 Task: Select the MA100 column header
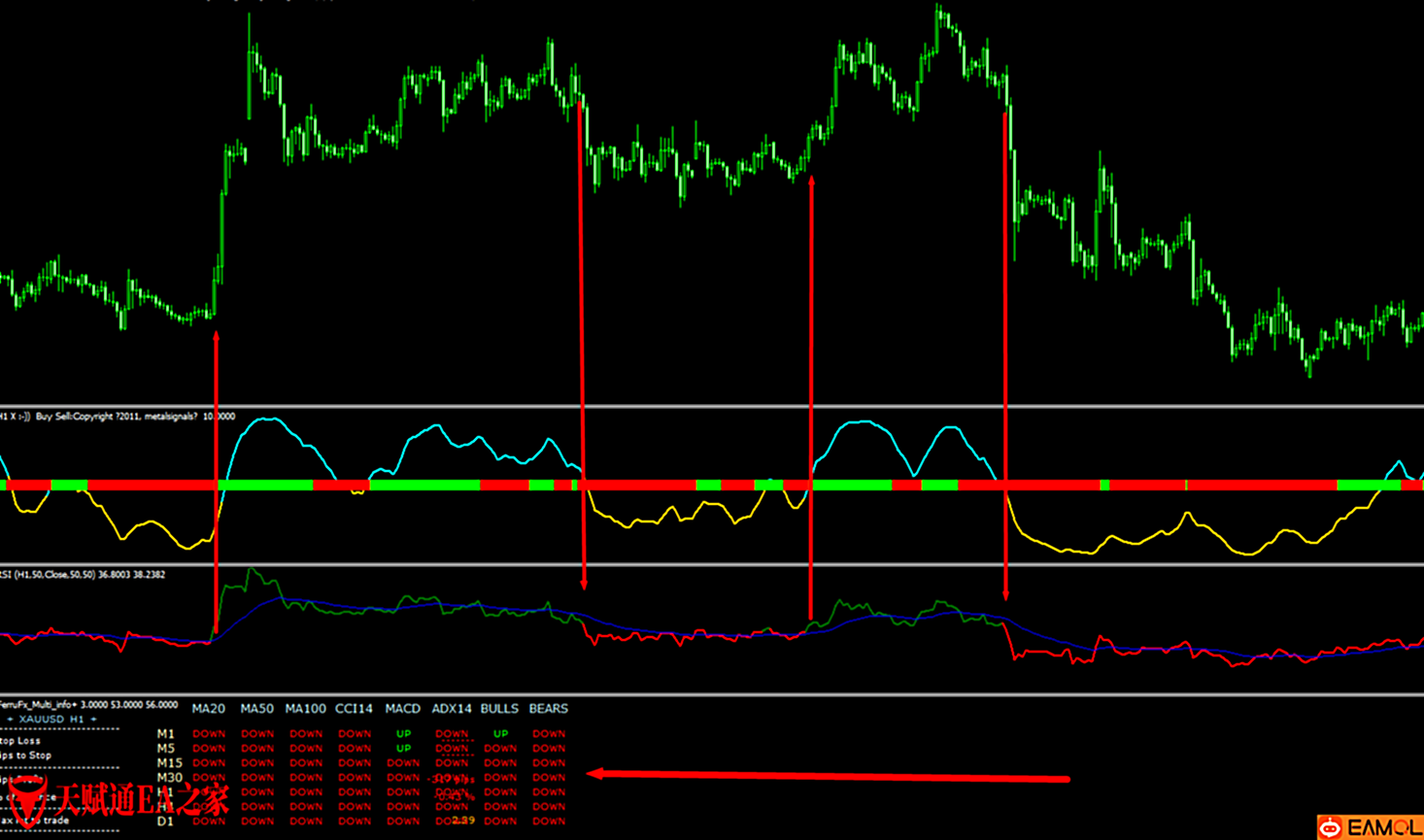[305, 709]
